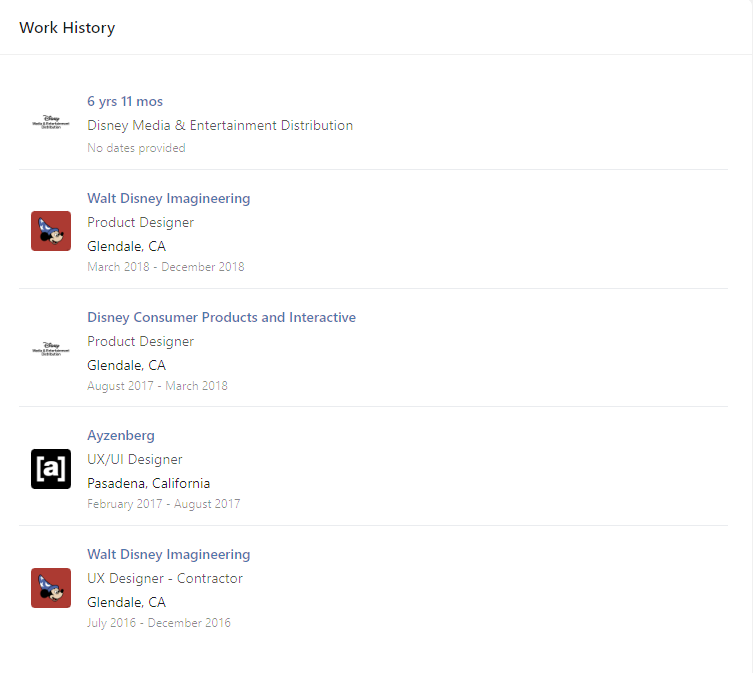
Task: Open the Walt Disney Imagineering link above Product Designer
Action: (169, 198)
